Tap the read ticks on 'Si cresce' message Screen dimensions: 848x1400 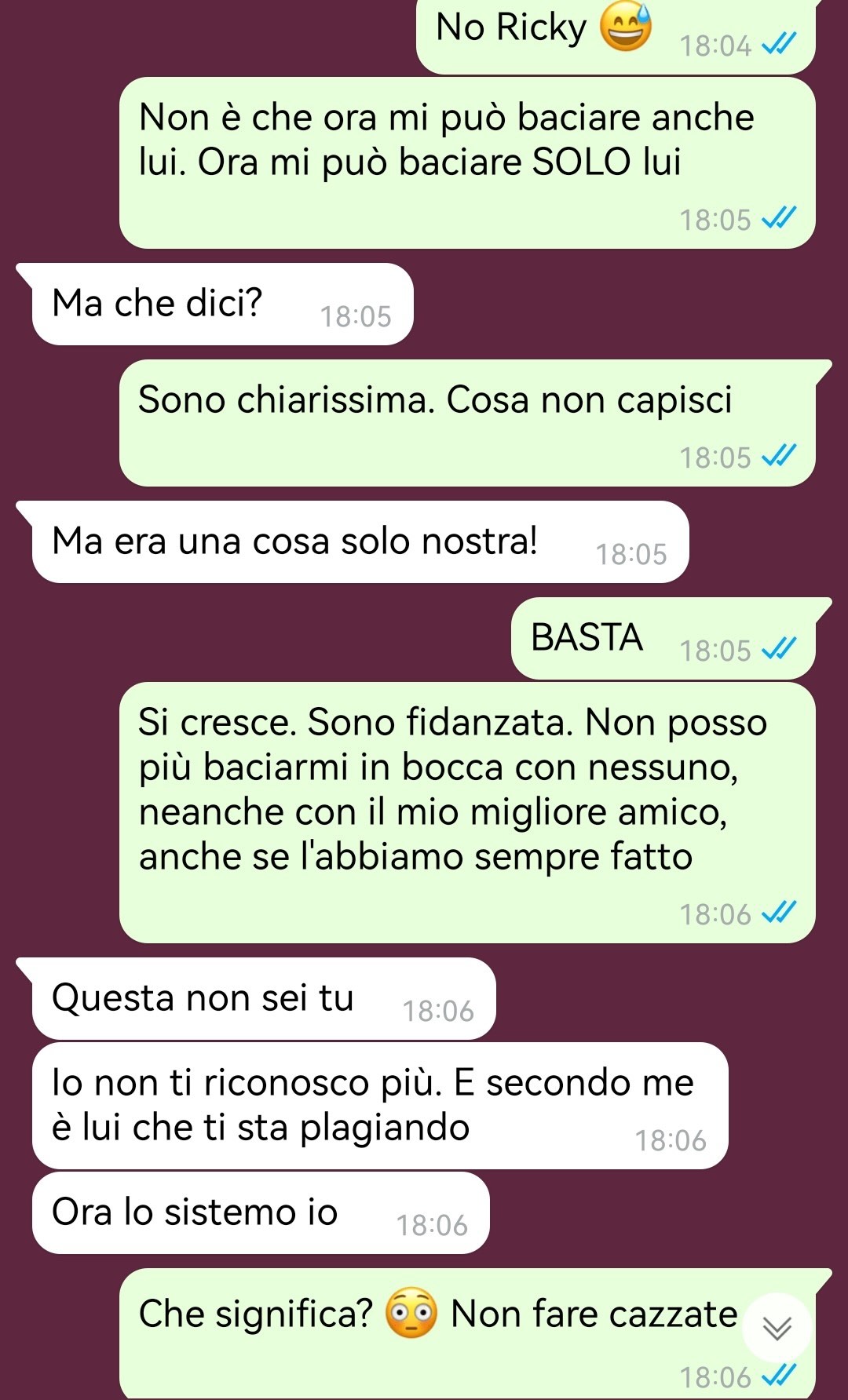pos(780,913)
